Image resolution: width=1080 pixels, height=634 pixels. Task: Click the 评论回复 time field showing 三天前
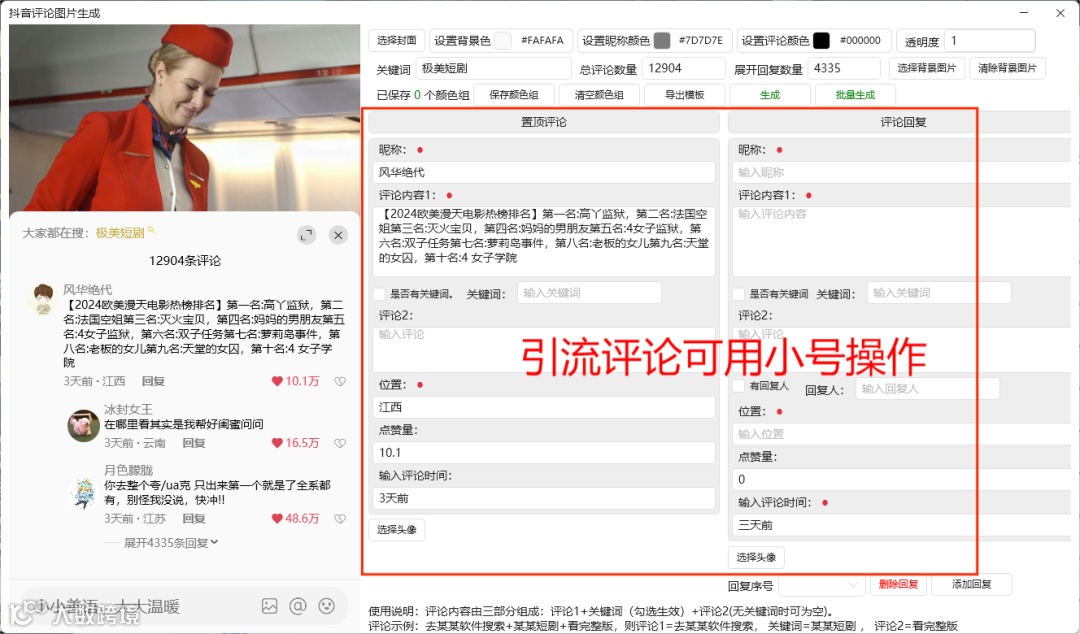point(902,525)
